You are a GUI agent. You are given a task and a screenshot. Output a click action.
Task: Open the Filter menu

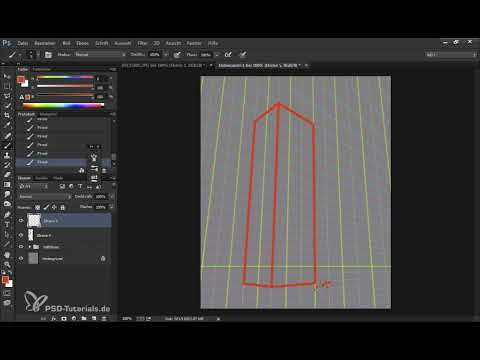(x=142, y=43)
